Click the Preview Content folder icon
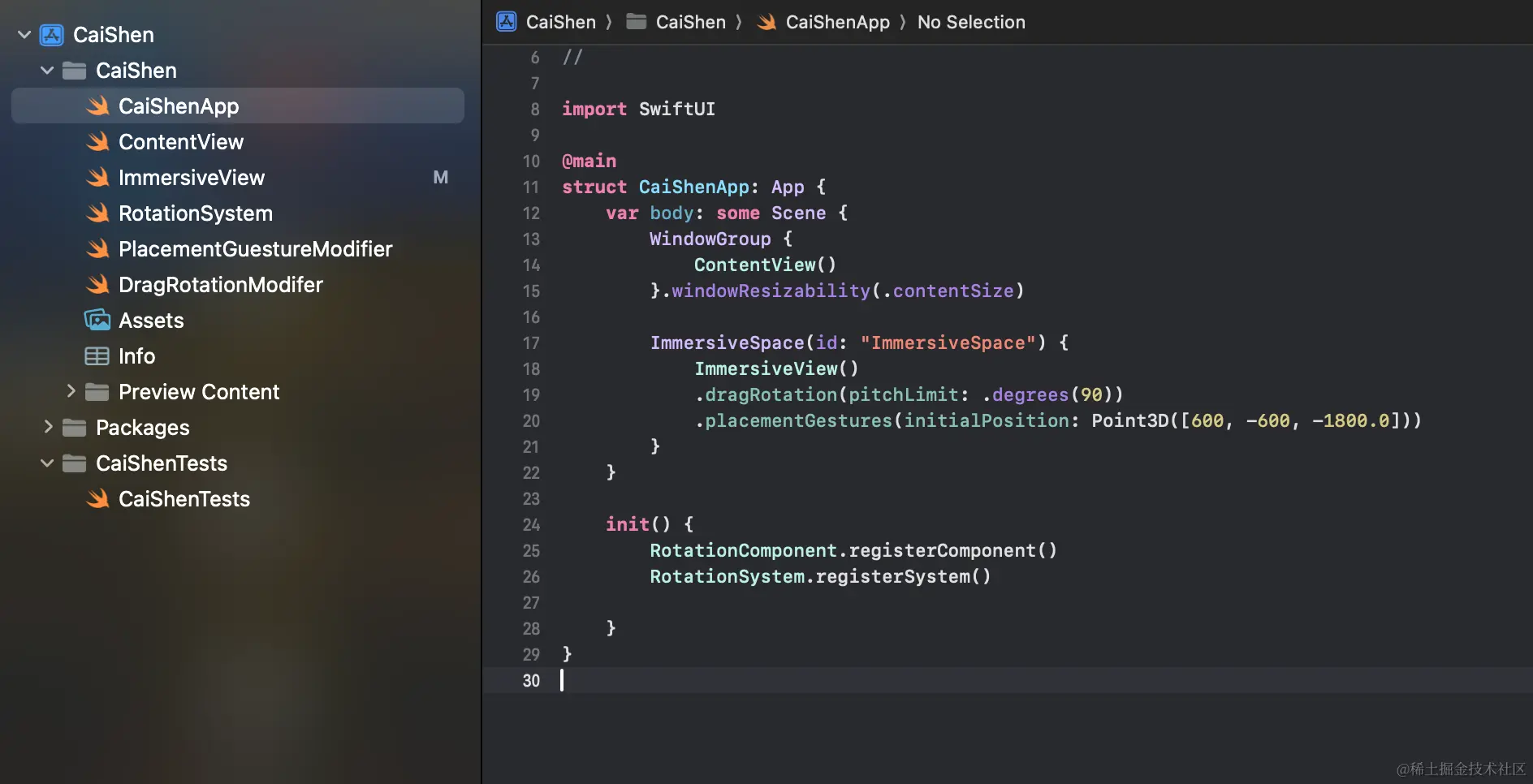Screen dimensions: 1533x784 pos(97,392)
